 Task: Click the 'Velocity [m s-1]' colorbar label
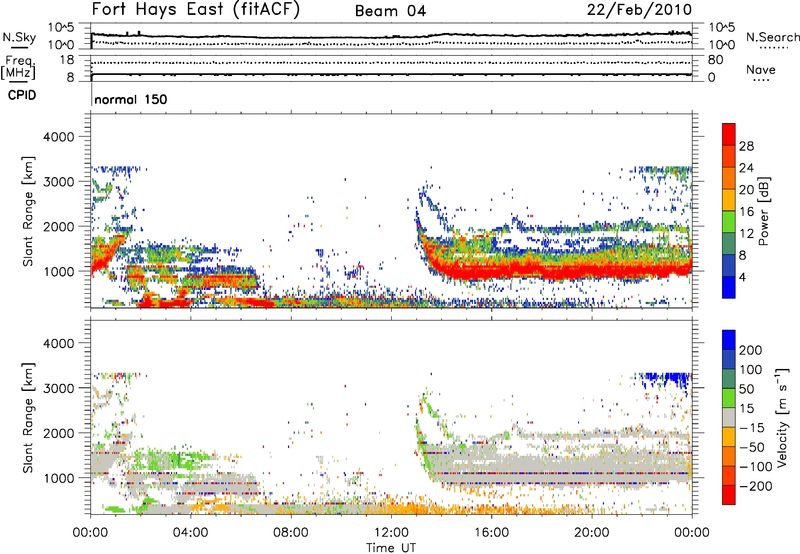point(783,417)
